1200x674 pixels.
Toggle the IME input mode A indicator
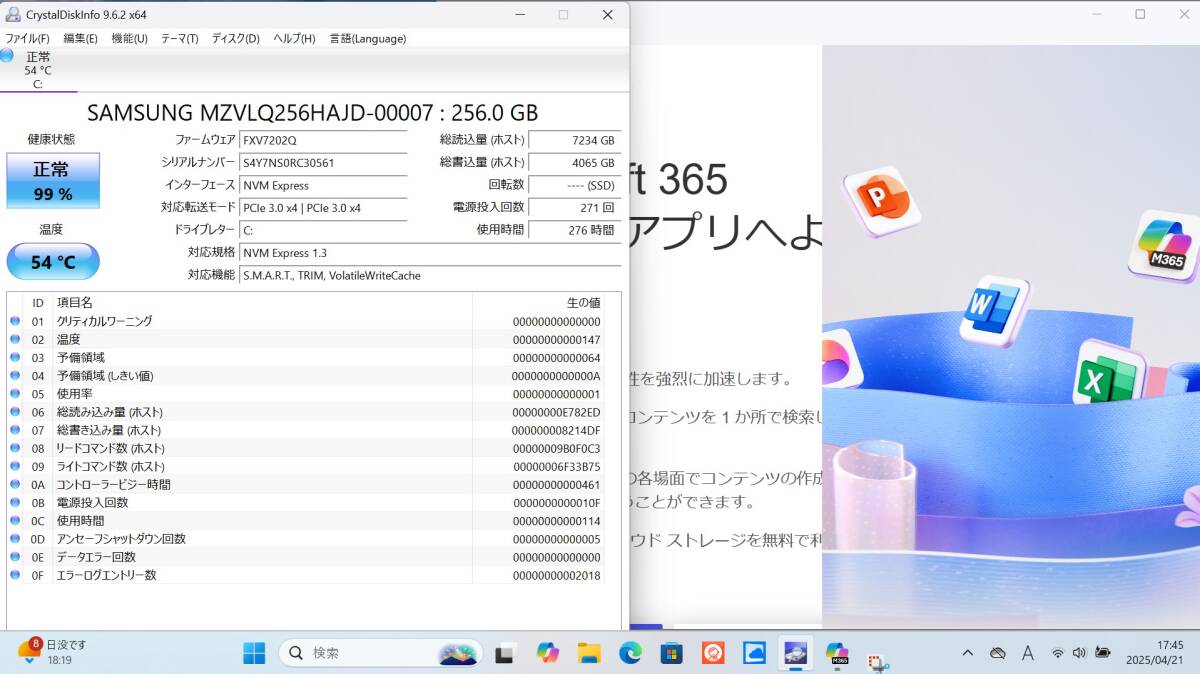coord(1028,653)
